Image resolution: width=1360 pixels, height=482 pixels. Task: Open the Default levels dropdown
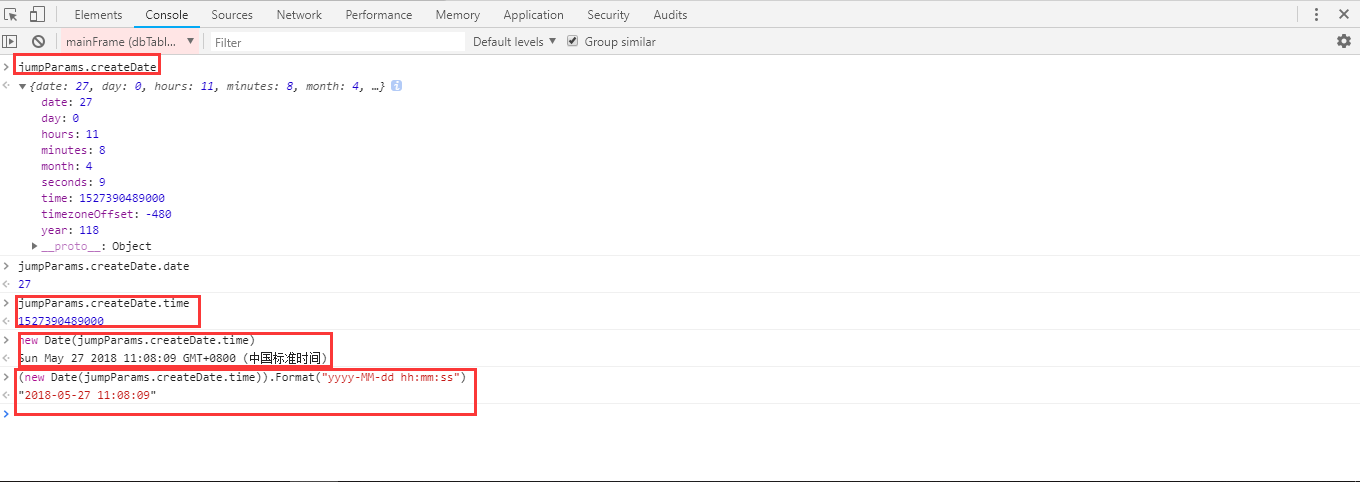pos(514,42)
